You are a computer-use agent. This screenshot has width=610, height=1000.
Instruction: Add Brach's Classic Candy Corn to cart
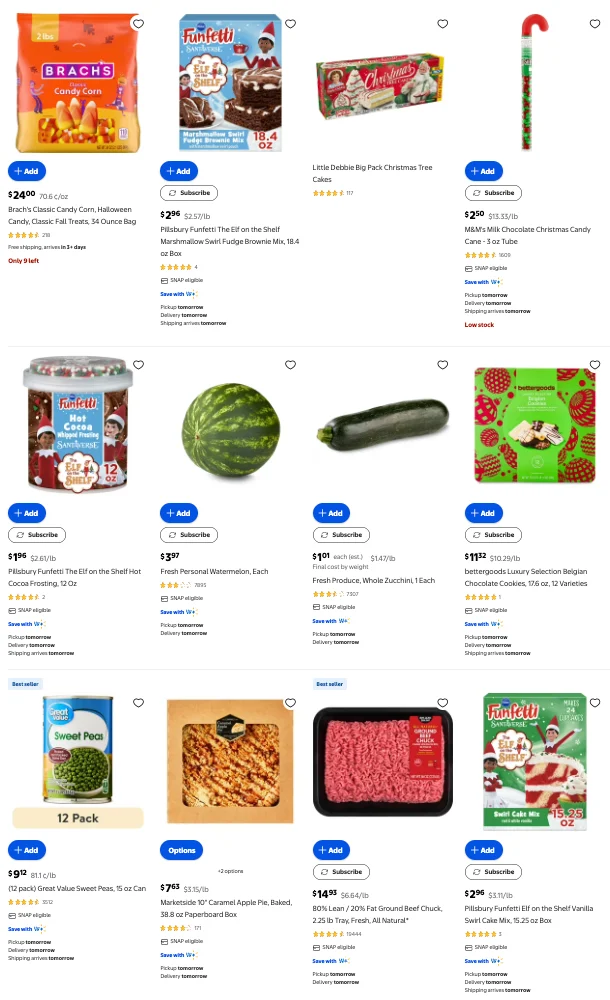click(x=27, y=171)
